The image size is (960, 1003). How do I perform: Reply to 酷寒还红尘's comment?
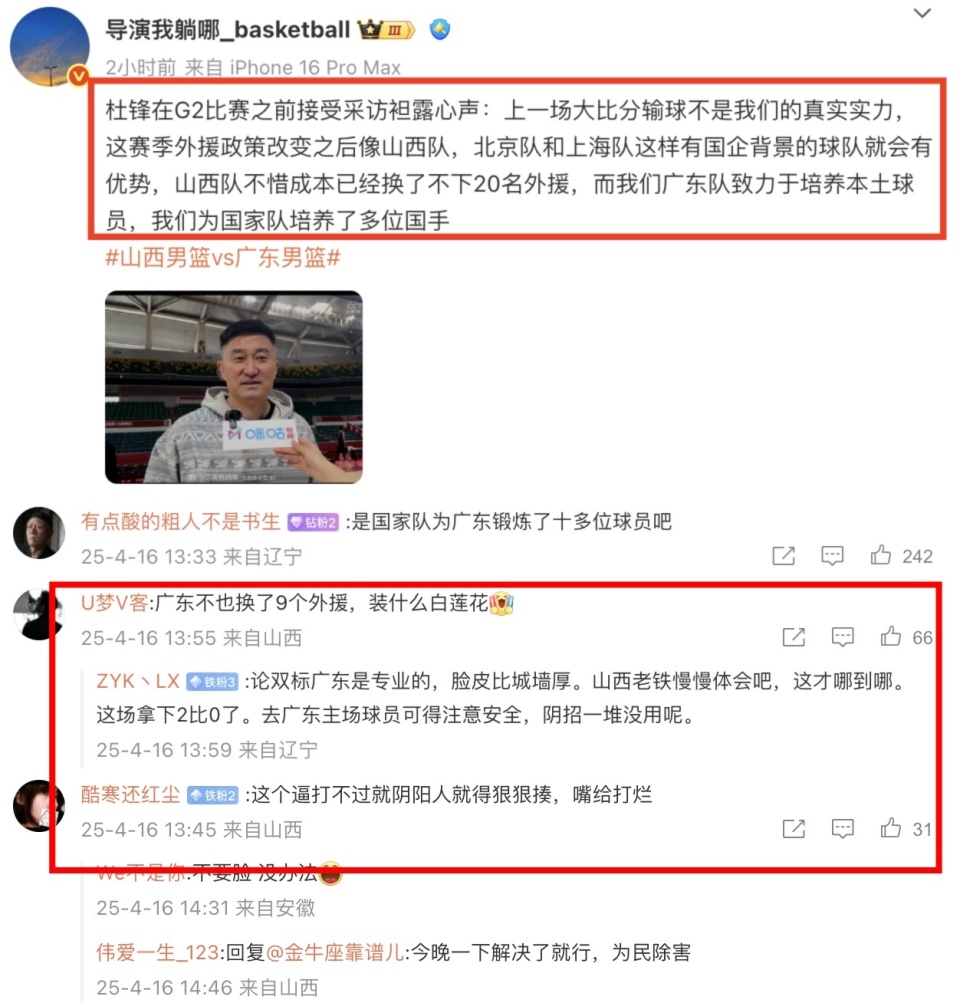842,828
